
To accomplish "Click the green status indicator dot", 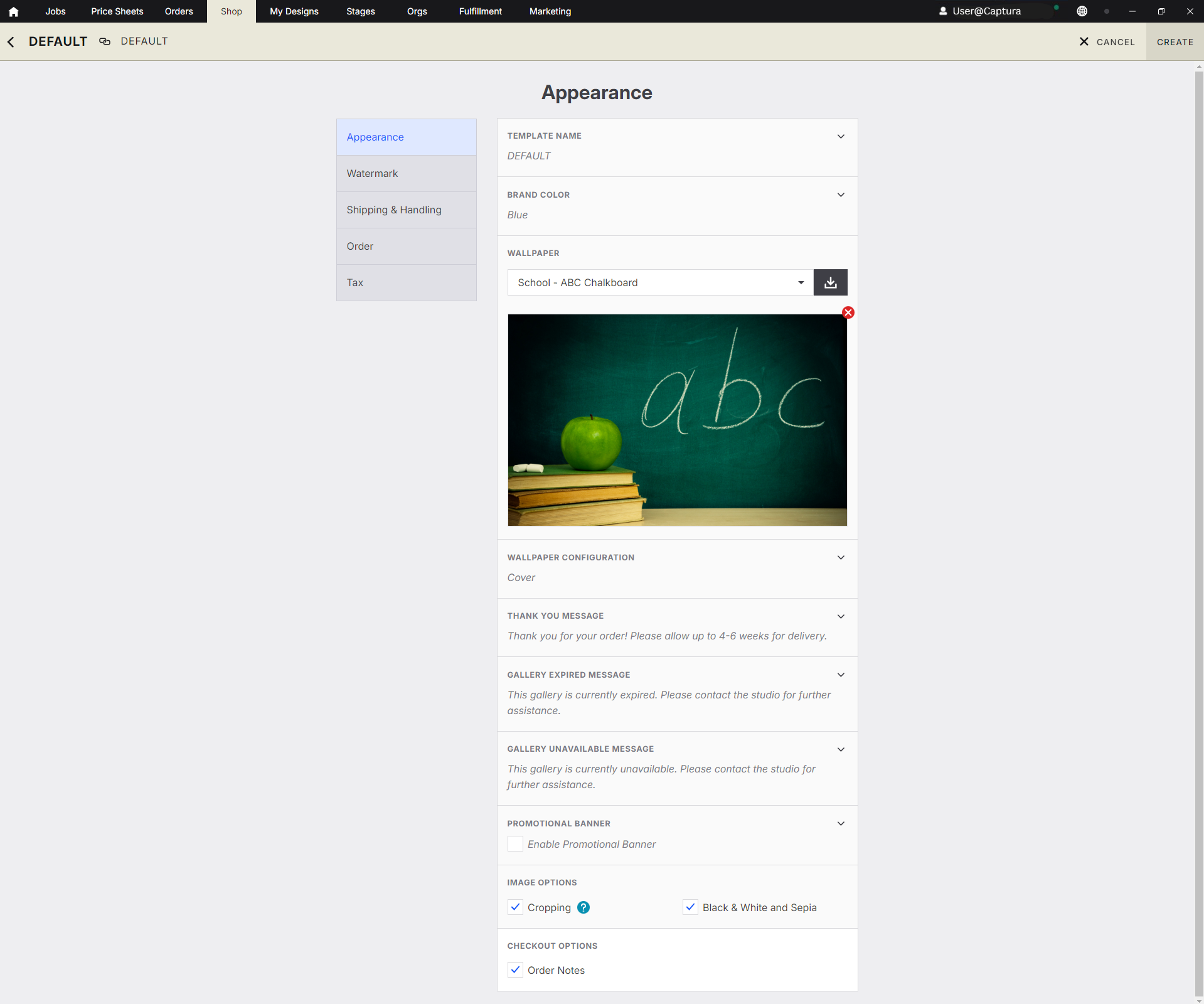I will [1057, 8].
